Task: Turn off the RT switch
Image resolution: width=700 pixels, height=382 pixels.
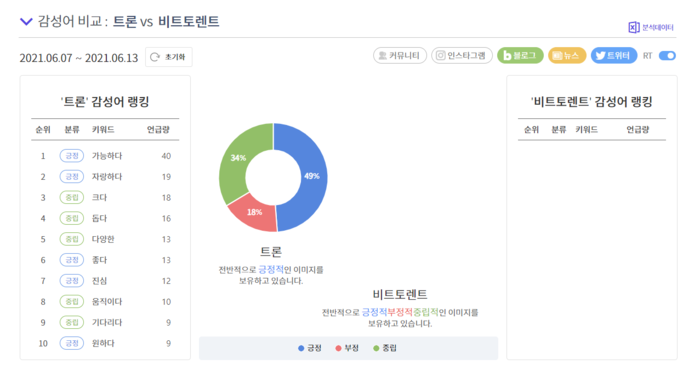Action: coord(667,56)
